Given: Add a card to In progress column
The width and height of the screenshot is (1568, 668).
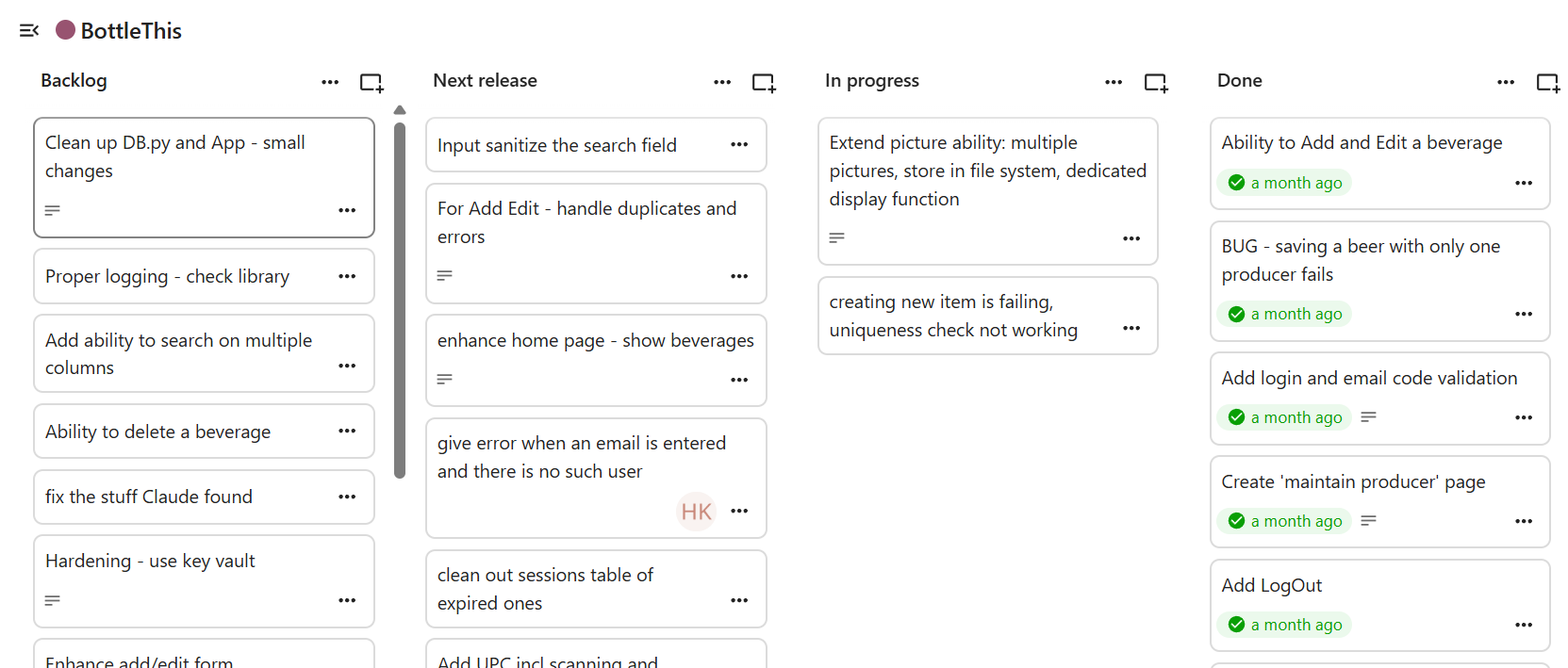Looking at the screenshot, I should pyautogui.click(x=1155, y=83).
